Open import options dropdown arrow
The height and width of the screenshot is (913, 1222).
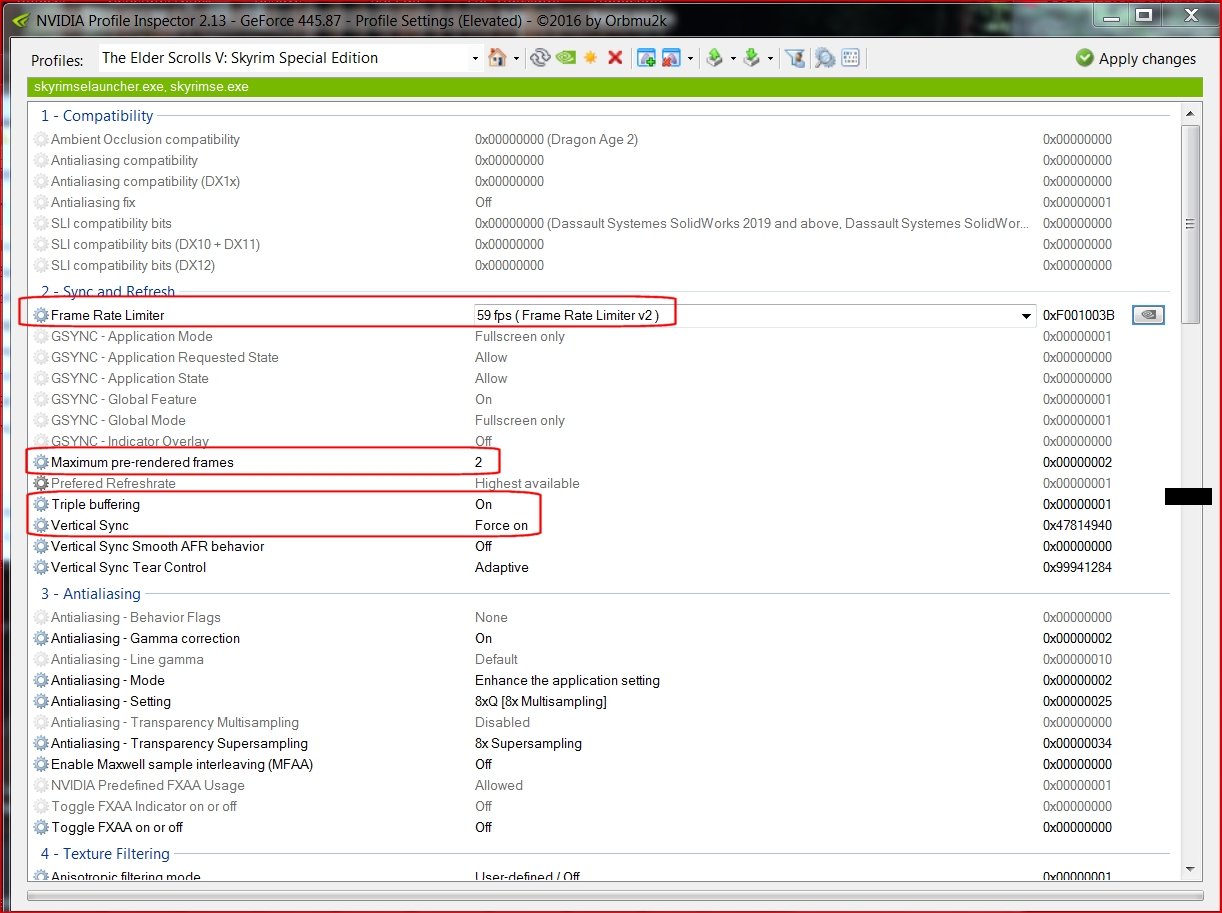[771, 59]
